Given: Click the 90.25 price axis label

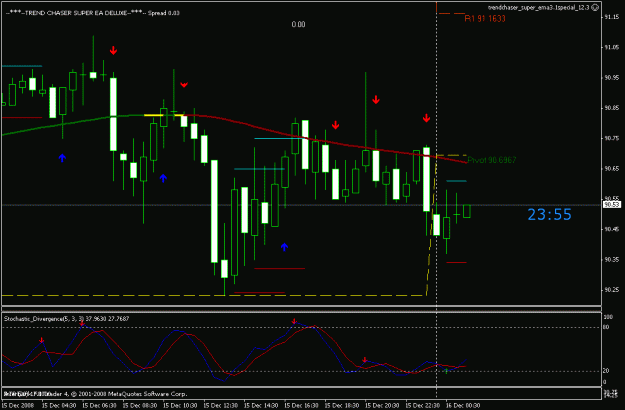Looking at the screenshot, I should point(611,290).
